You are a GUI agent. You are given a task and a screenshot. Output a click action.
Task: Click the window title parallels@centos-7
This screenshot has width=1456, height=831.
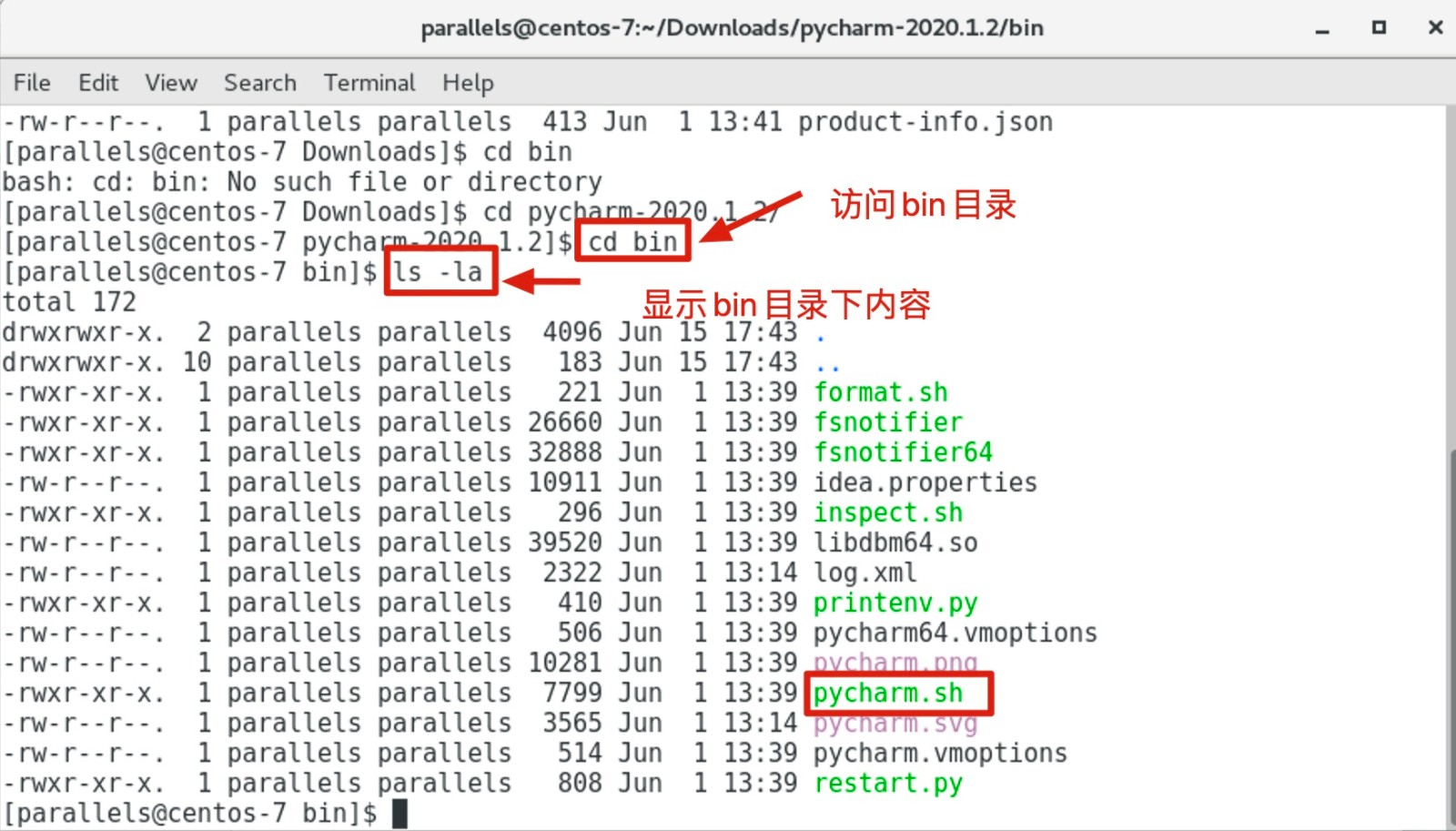pyautogui.click(x=733, y=28)
